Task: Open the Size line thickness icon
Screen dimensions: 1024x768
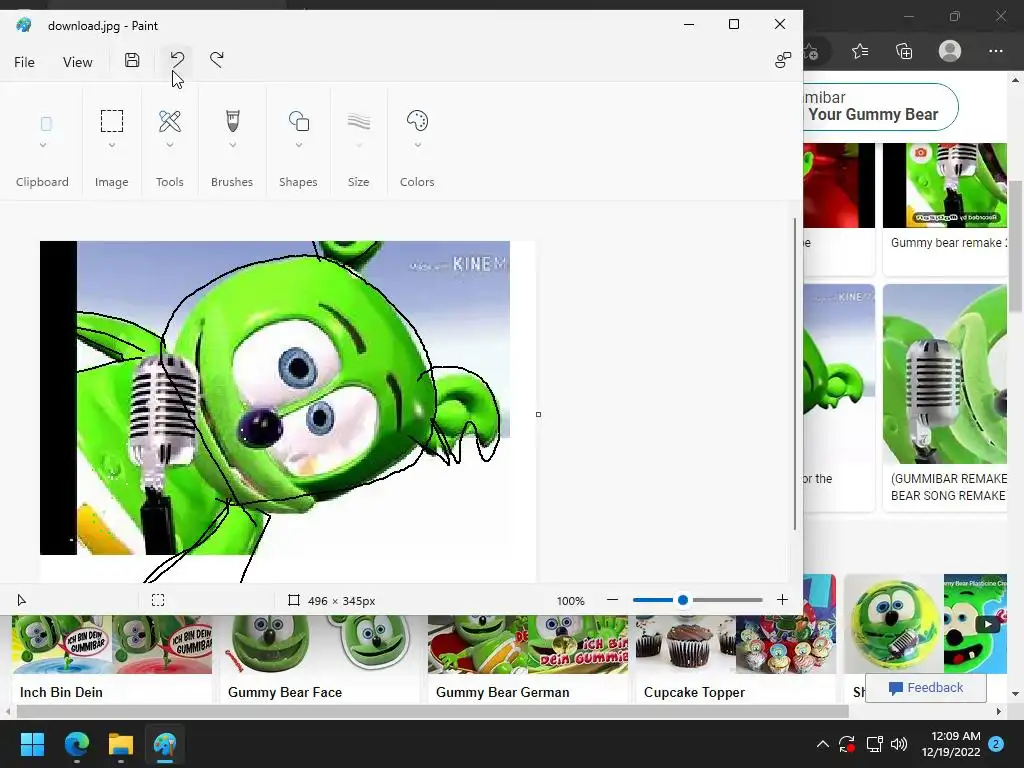Action: [359, 121]
